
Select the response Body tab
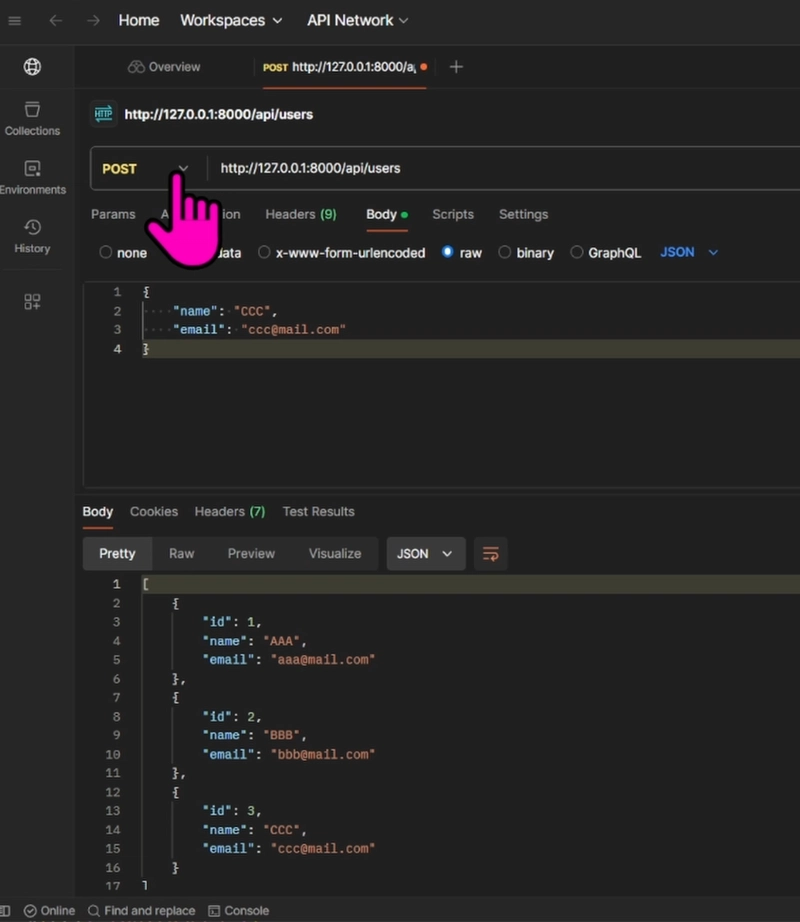tap(98, 512)
